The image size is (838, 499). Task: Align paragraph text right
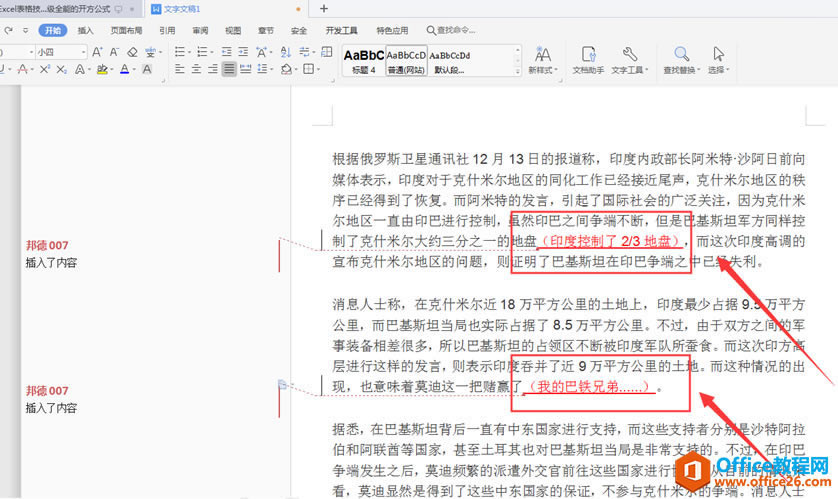pyautogui.click(x=213, y=69)
